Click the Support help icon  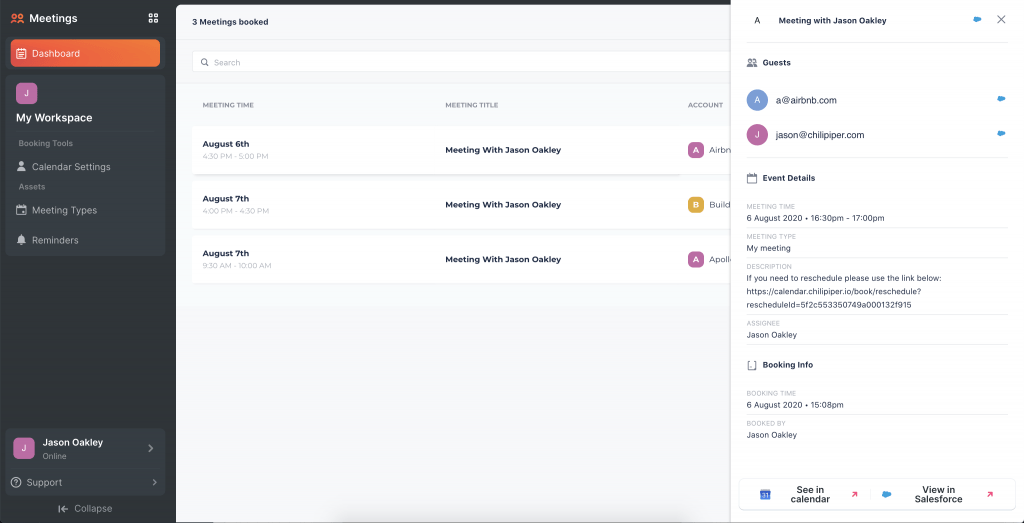16,483
